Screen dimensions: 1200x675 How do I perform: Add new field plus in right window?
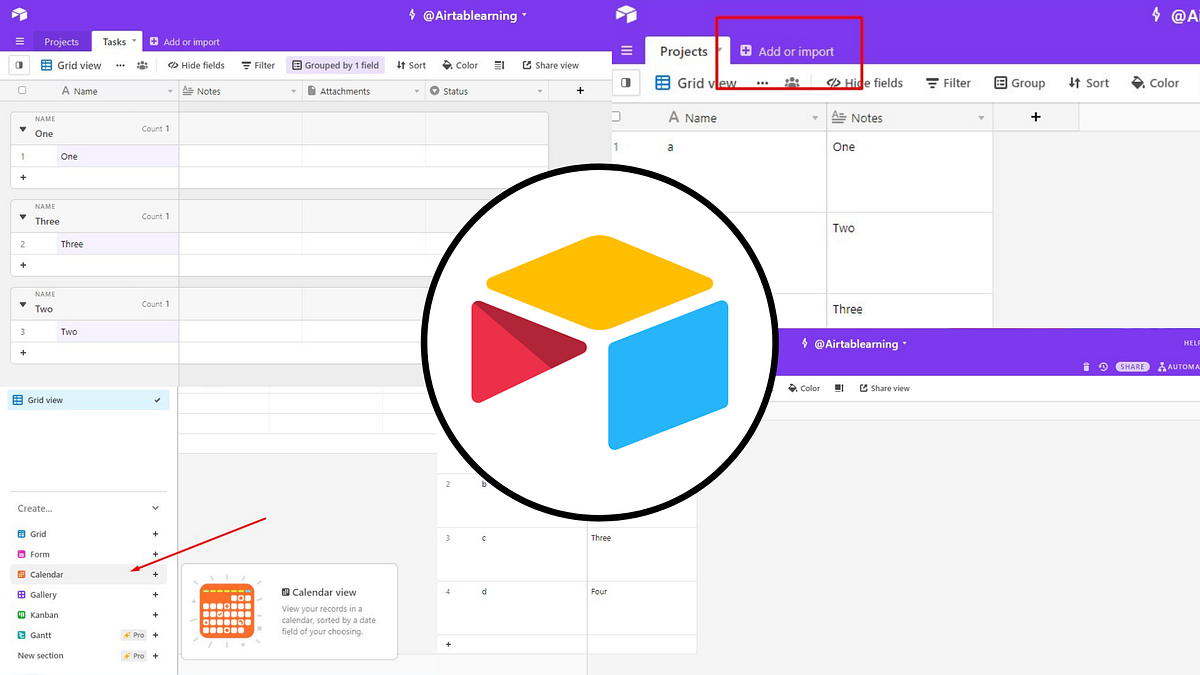1036,117
